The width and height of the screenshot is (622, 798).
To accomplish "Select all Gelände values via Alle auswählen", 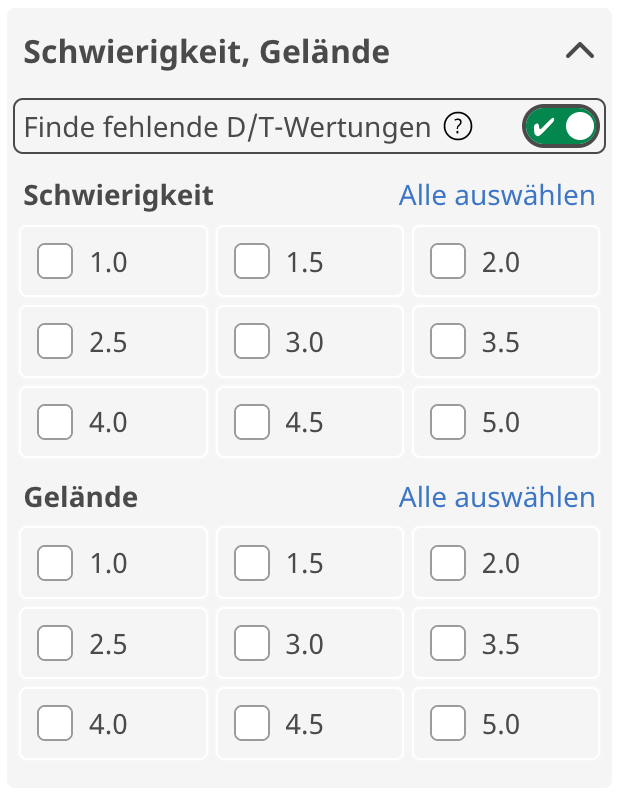I will 497,497.
